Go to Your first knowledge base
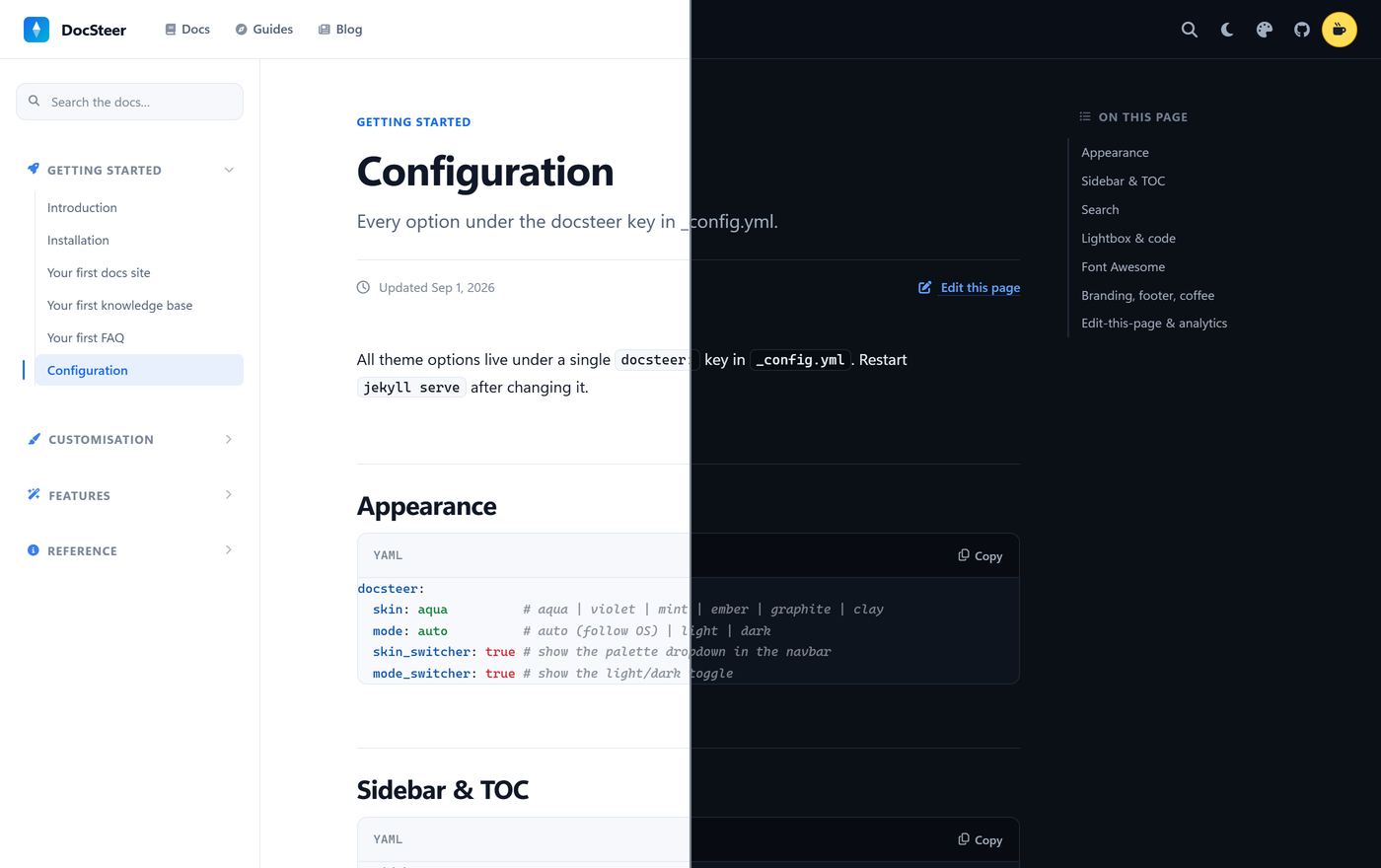 (x=119, y=306)
